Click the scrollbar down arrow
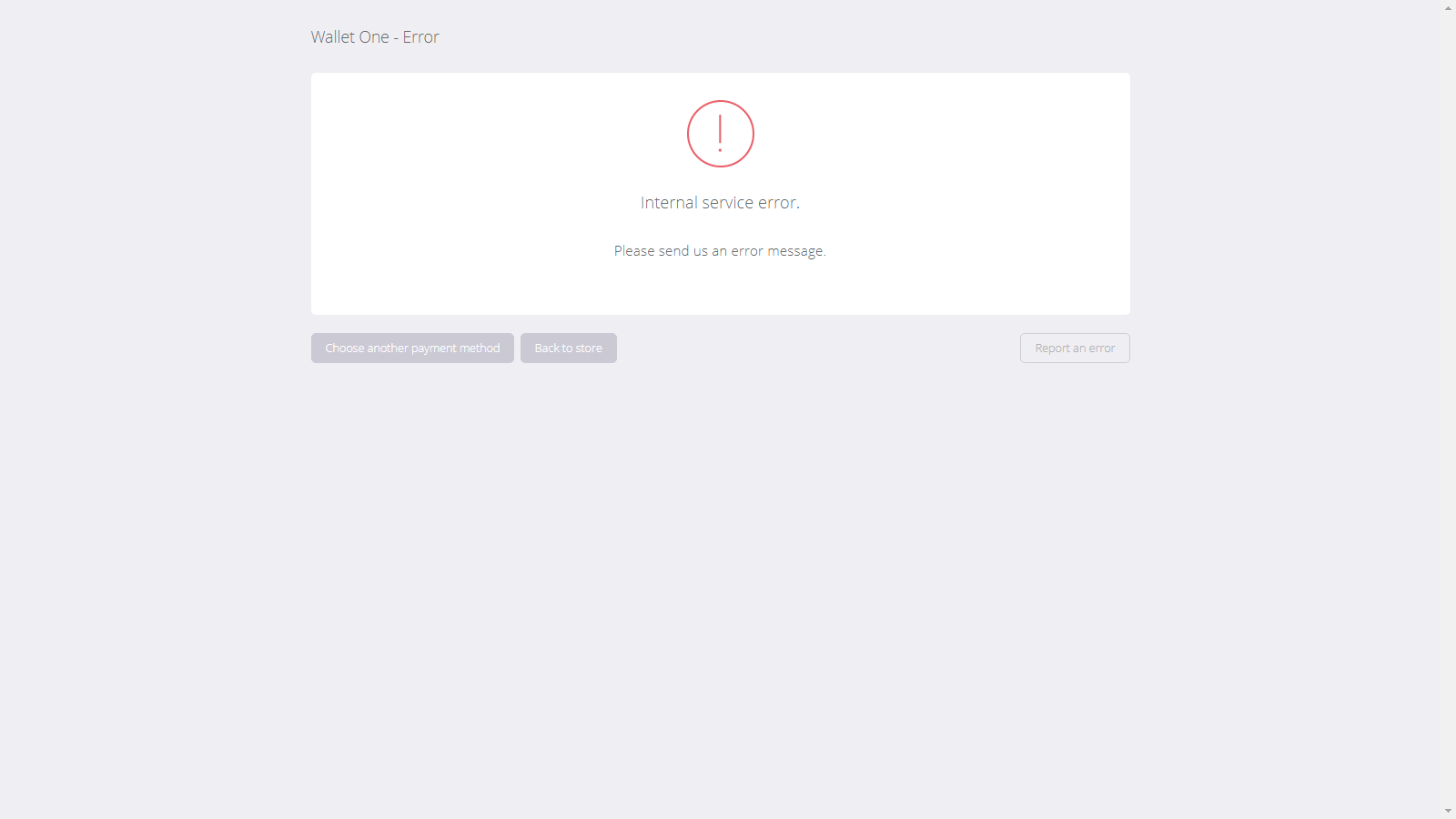Screen dimensions: 1456x819 [1448, 811]
